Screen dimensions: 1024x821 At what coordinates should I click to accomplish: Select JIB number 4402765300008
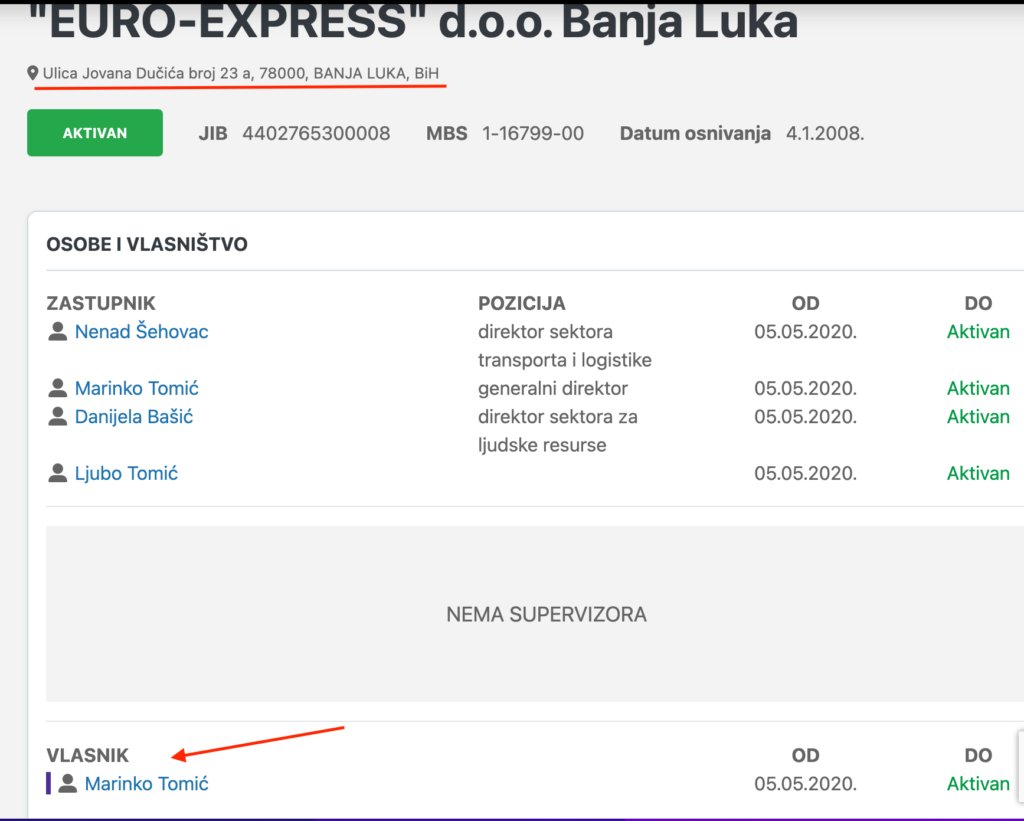pos(316,133)
